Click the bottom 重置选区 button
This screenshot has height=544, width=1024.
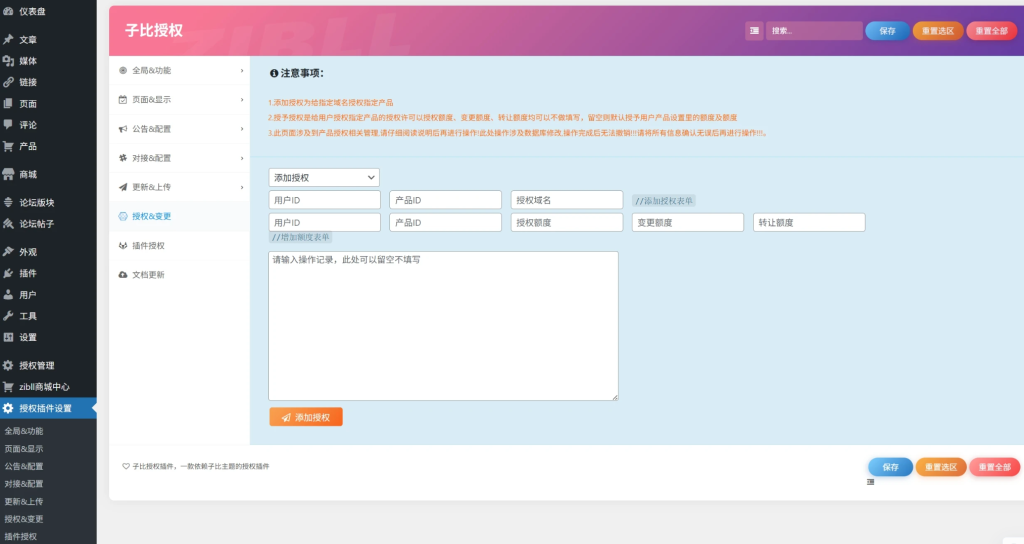pos(941,467)
